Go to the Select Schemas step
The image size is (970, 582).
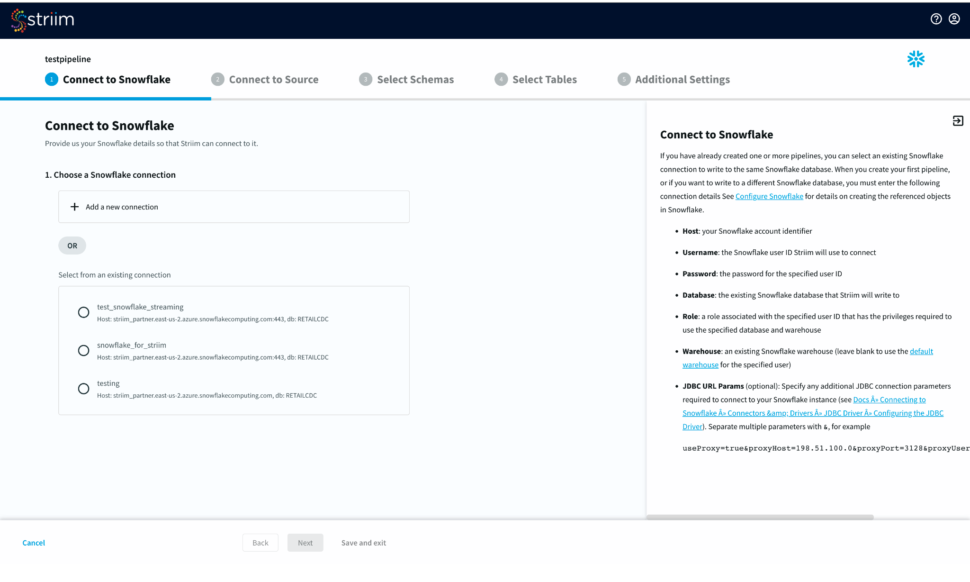pos(414,80)
